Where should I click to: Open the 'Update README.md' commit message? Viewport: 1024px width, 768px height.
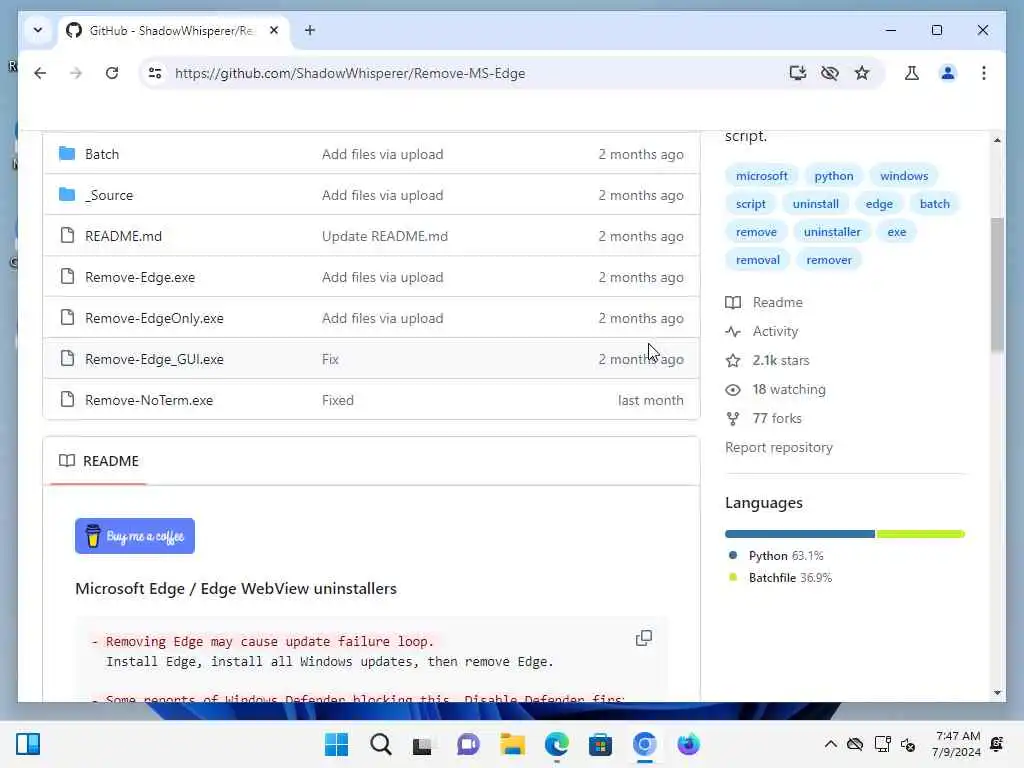coord(385,236)
